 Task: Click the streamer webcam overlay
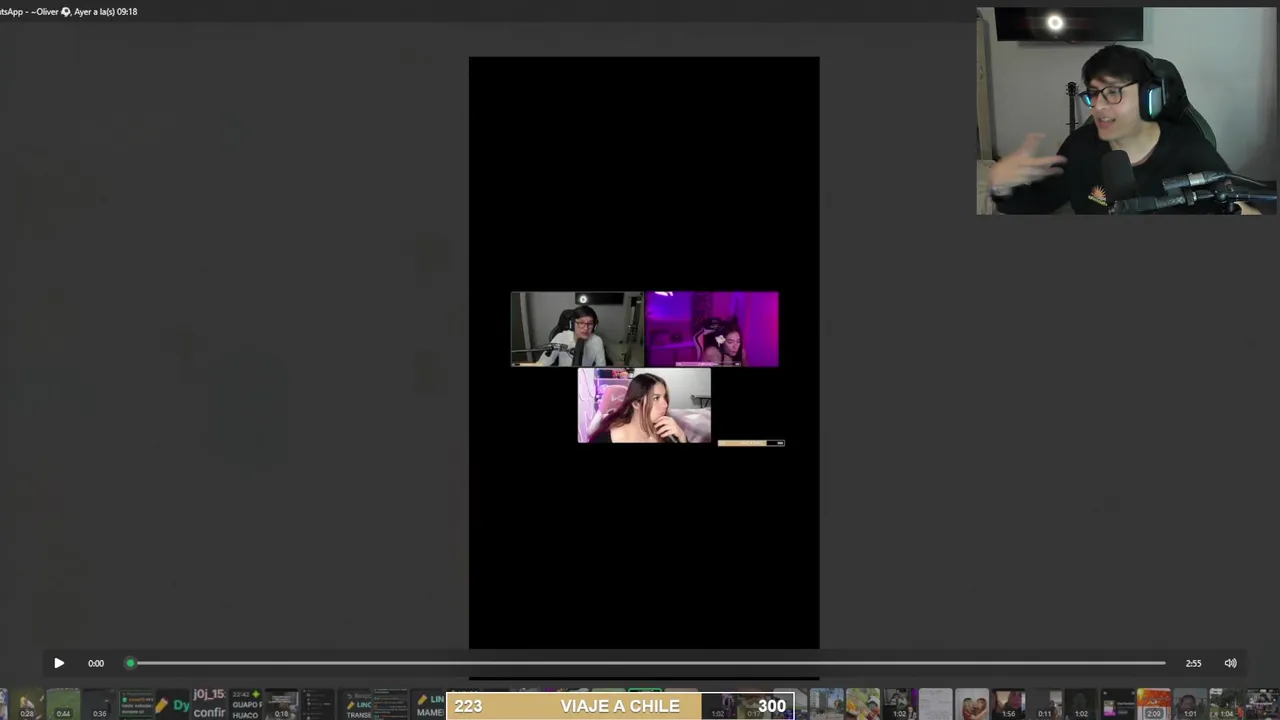tap(1126, 111)
